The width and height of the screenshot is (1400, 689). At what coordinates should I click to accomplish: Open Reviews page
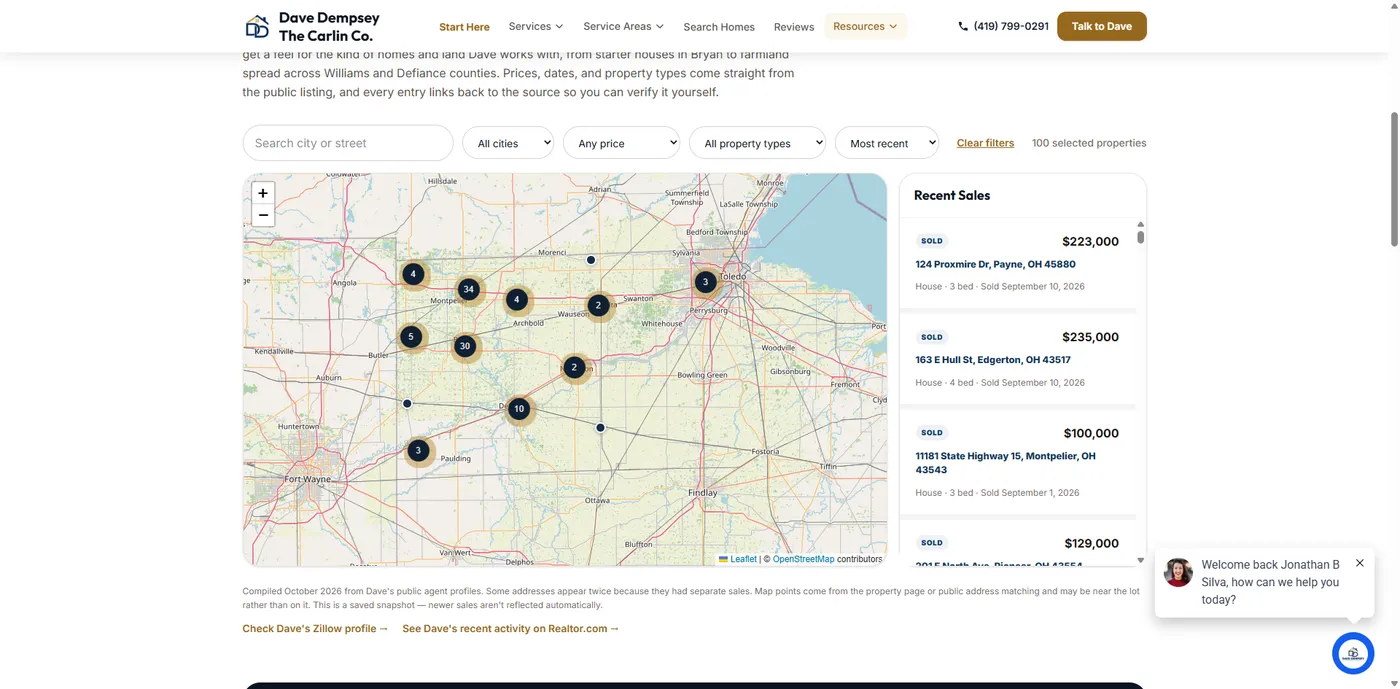point(794,27)
